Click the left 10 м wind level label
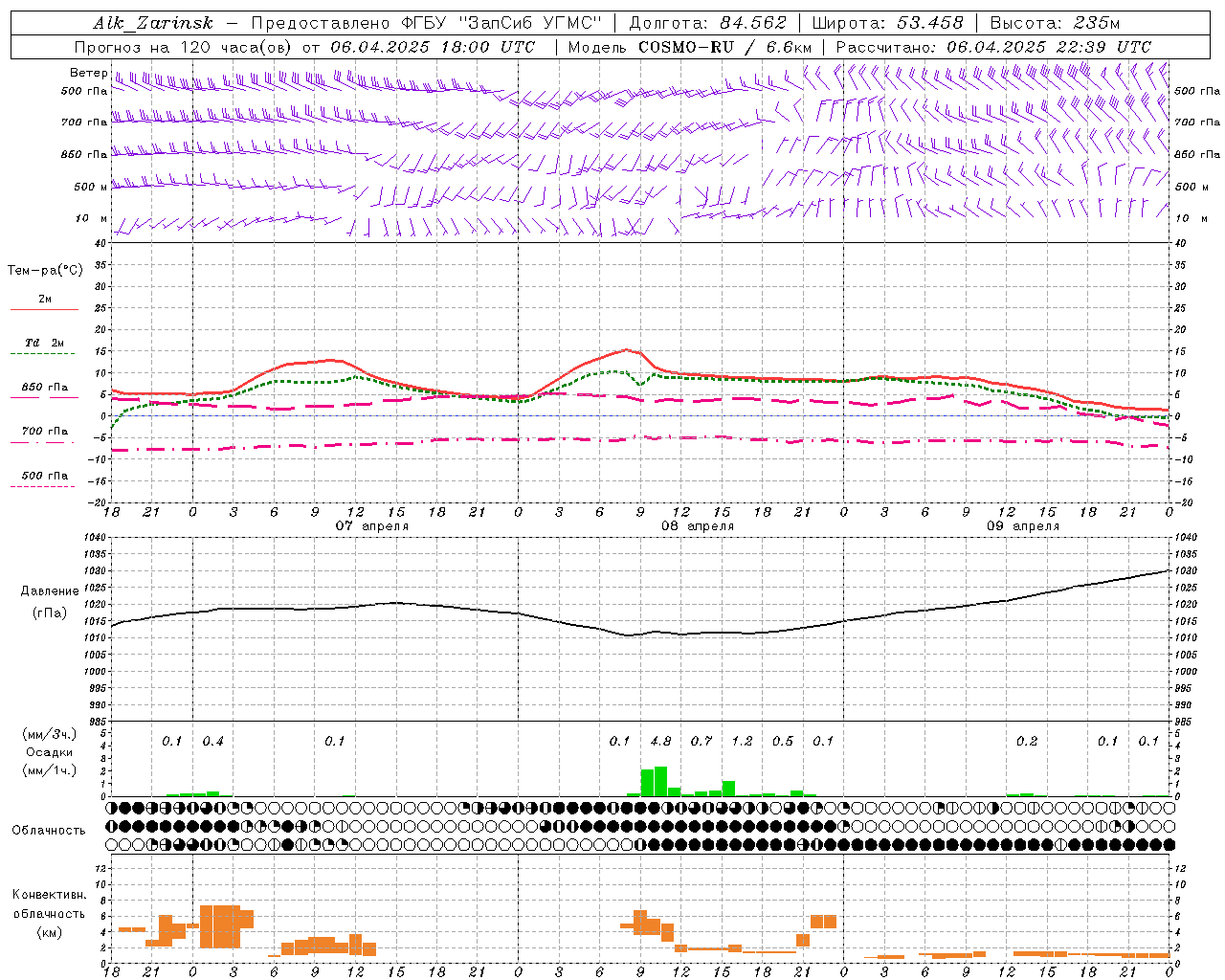 pyautogui.click(x=91, y=219)
